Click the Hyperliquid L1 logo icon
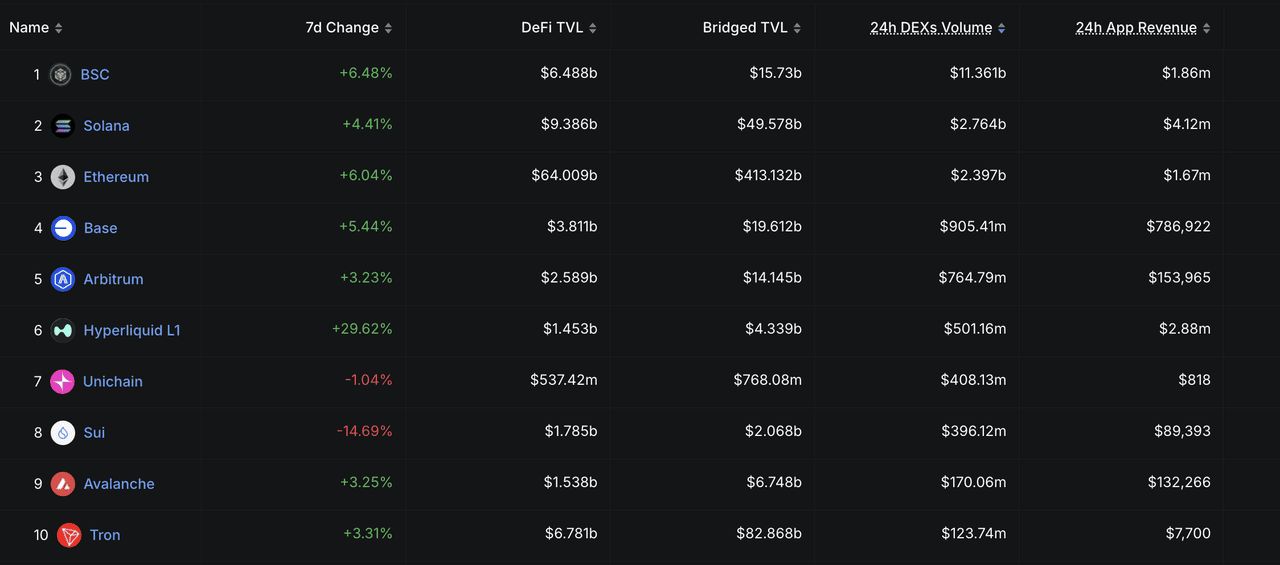Image resolution: width=1280 pixels, height=565 pixels. click(x=63, y=330)
